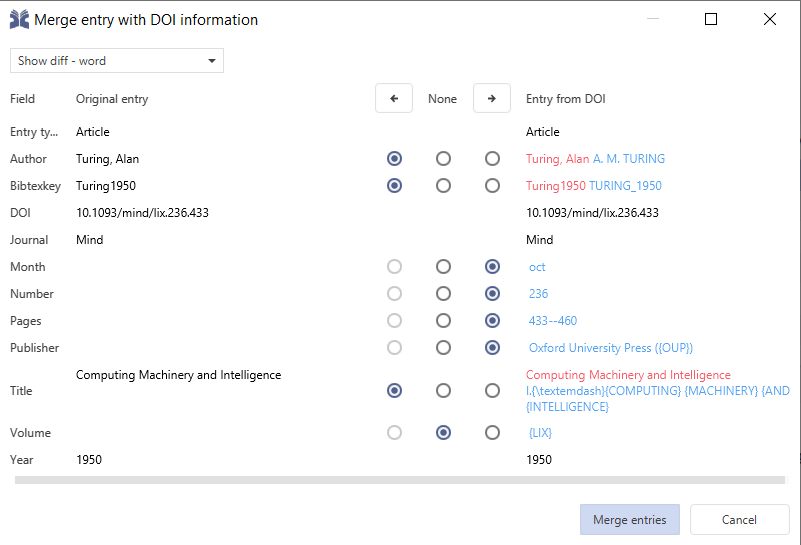Open the Show diff - word dropdown

point(117,61)
